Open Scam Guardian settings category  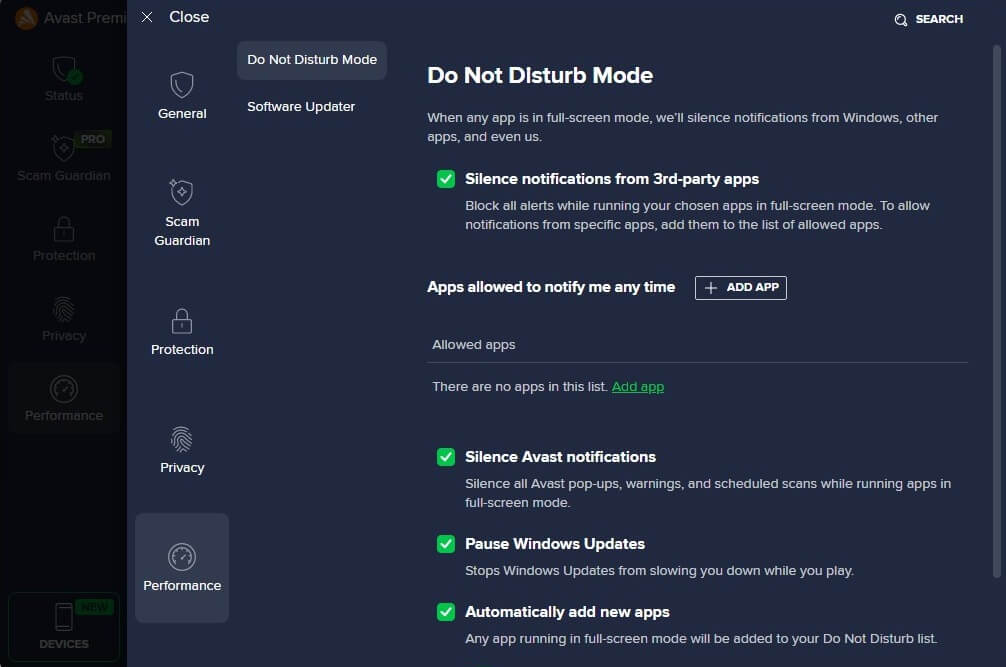(182, 212)
